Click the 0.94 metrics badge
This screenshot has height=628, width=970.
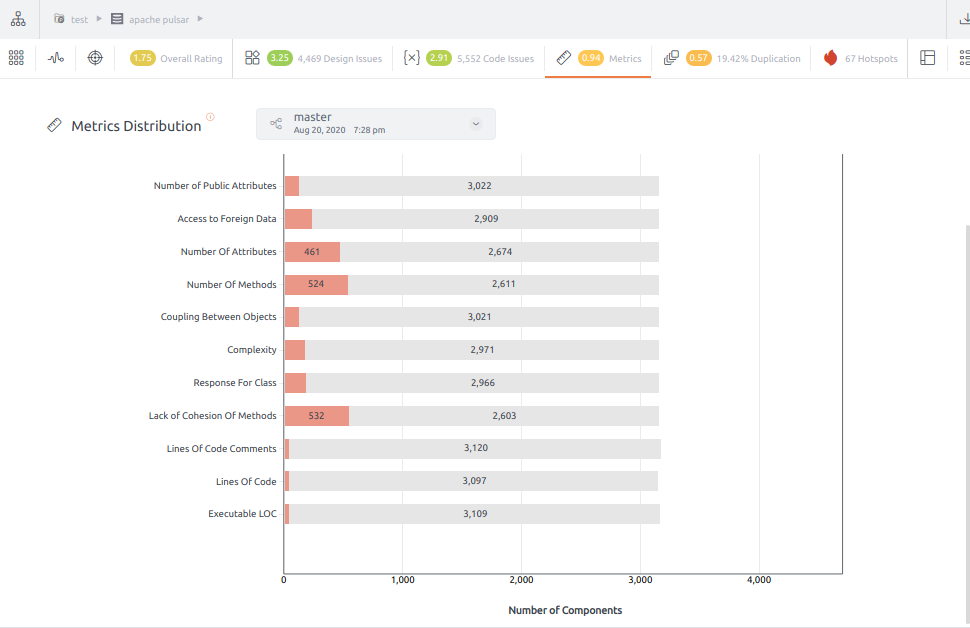591,58
